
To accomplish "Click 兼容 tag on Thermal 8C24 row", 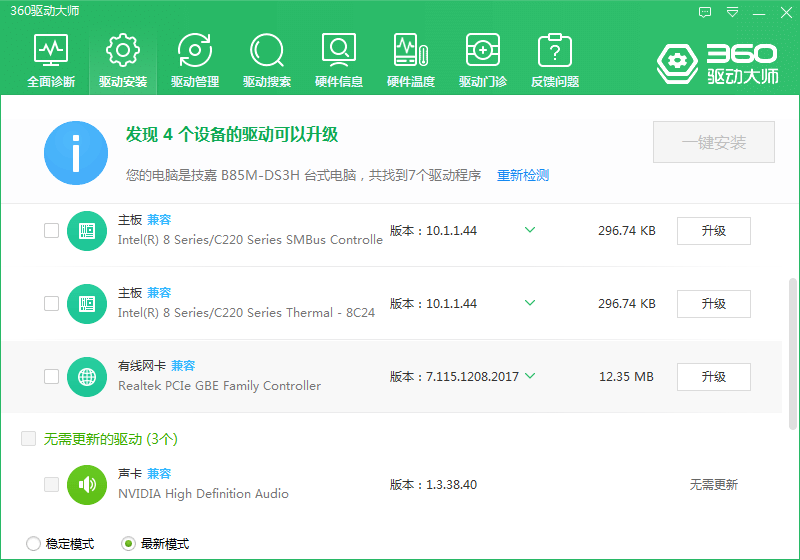I will pos(159,293).
